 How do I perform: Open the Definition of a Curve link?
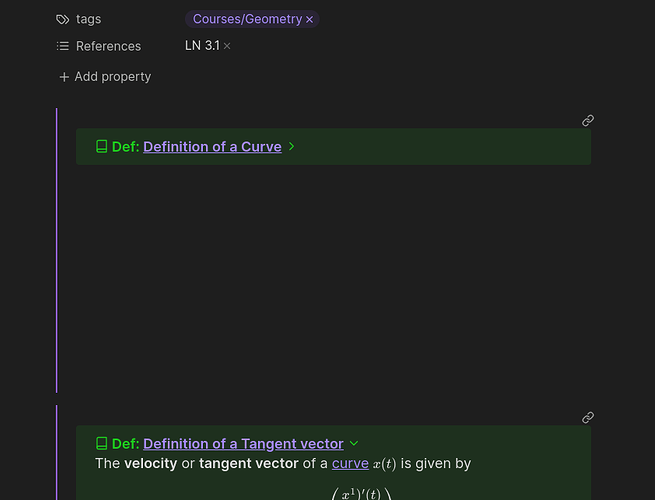[x=212, y=147]
